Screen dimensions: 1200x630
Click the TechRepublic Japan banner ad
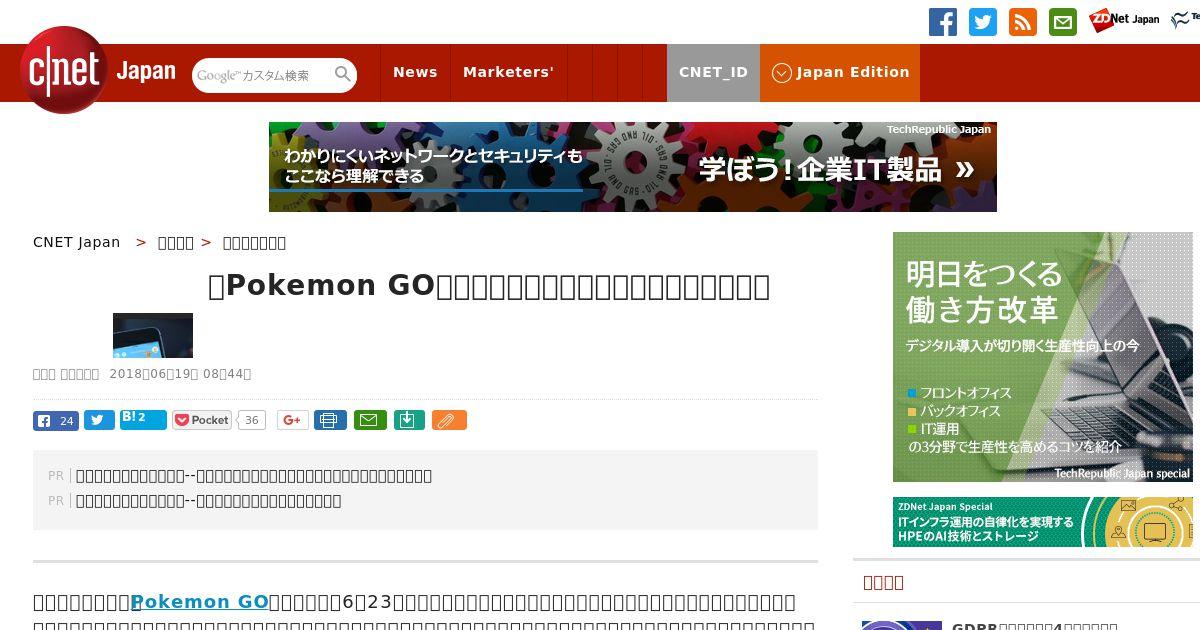[x=633, y=167]
